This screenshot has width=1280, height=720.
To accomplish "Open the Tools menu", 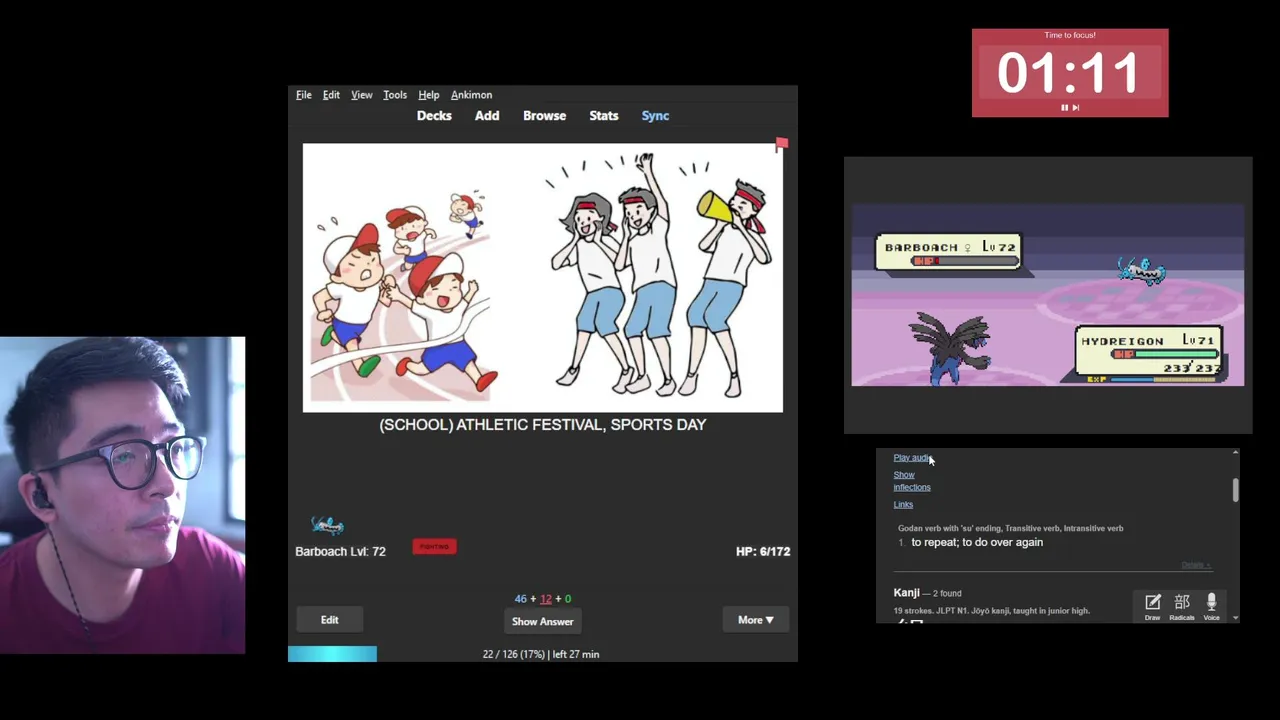I will click(x=395, y=95).
